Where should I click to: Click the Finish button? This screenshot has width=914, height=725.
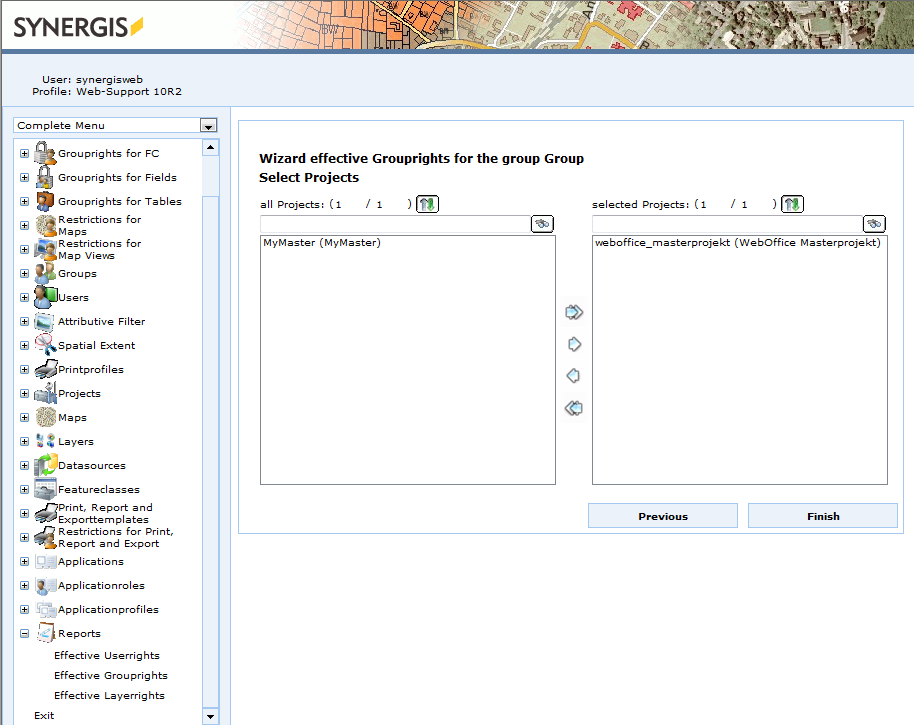click(822, 515)
